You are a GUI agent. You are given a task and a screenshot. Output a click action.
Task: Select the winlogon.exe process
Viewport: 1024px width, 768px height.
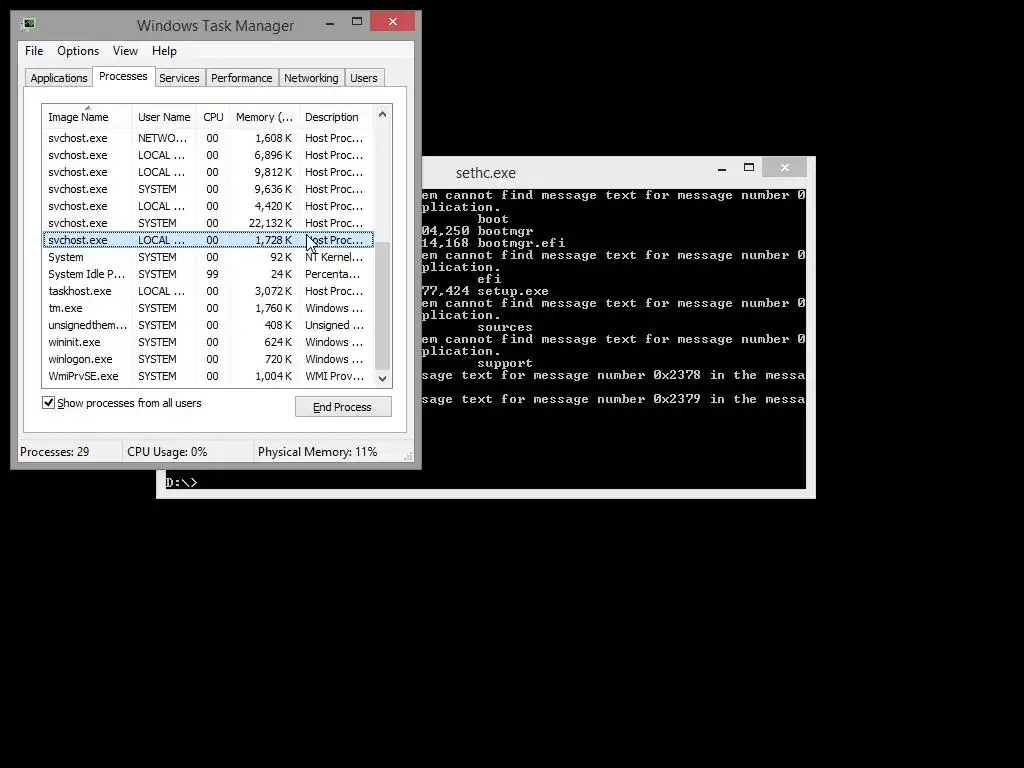[x=208, y=359]
